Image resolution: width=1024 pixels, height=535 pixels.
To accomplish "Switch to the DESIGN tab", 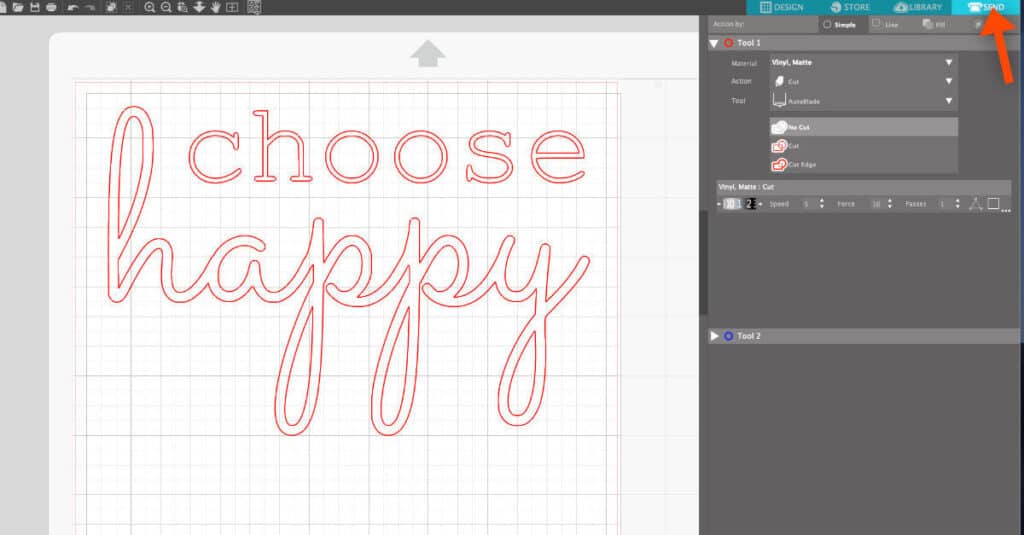I will (x=782, y=7).
